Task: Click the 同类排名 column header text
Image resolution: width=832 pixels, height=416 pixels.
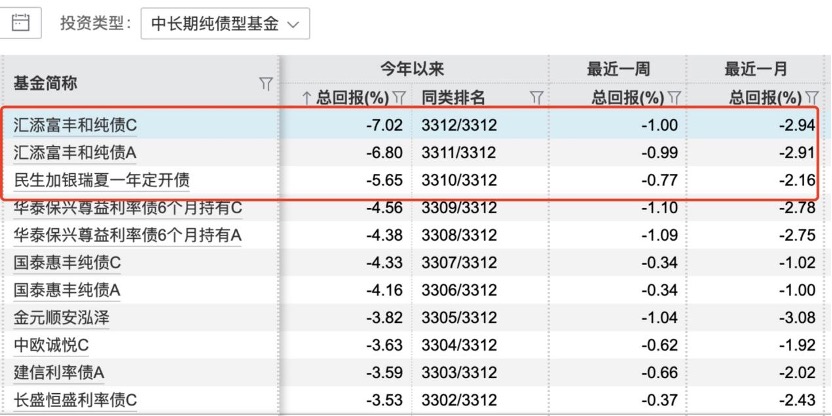Action: click(453, 98)
